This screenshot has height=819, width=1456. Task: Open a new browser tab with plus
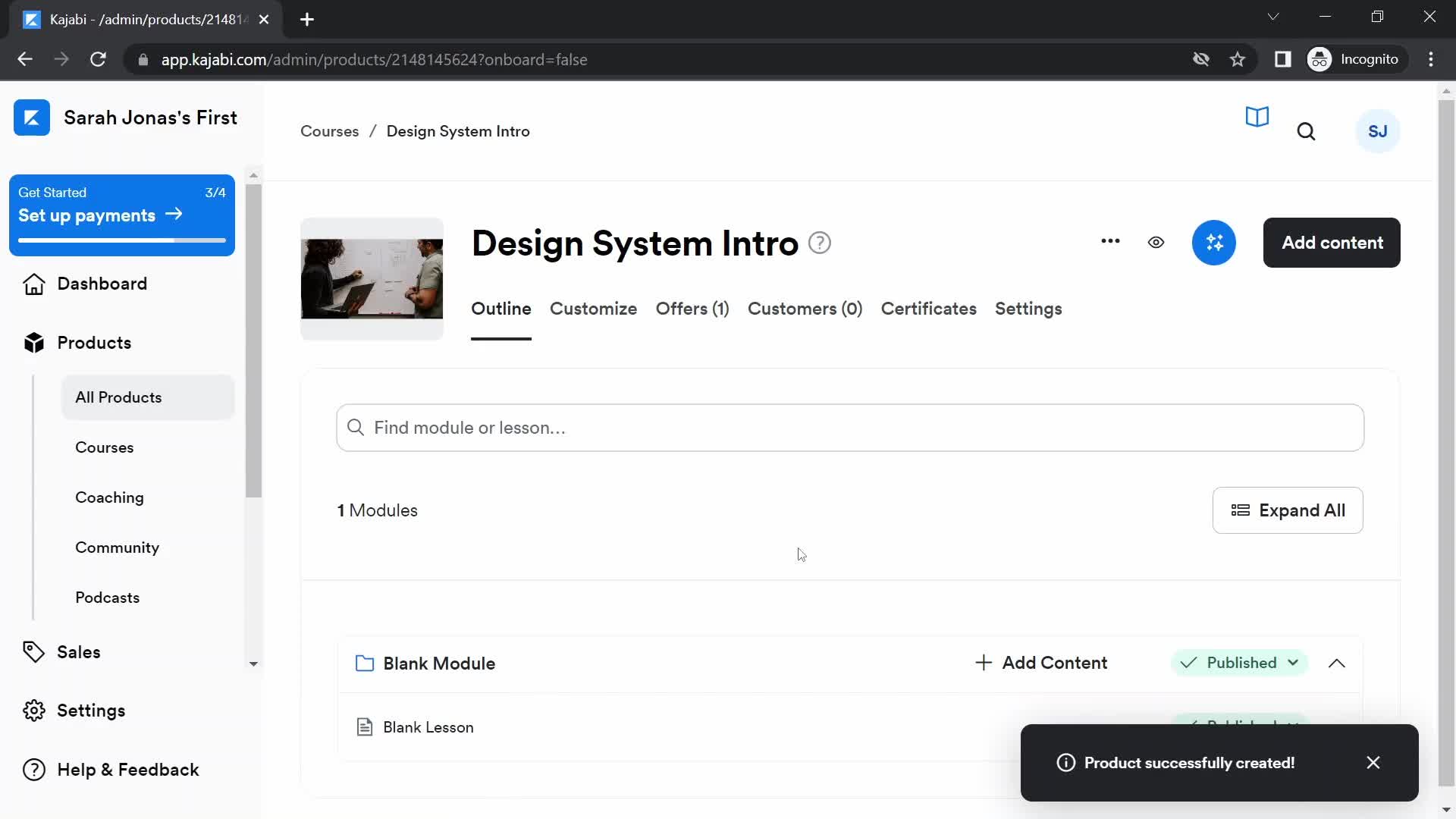[x=307, y=20]
